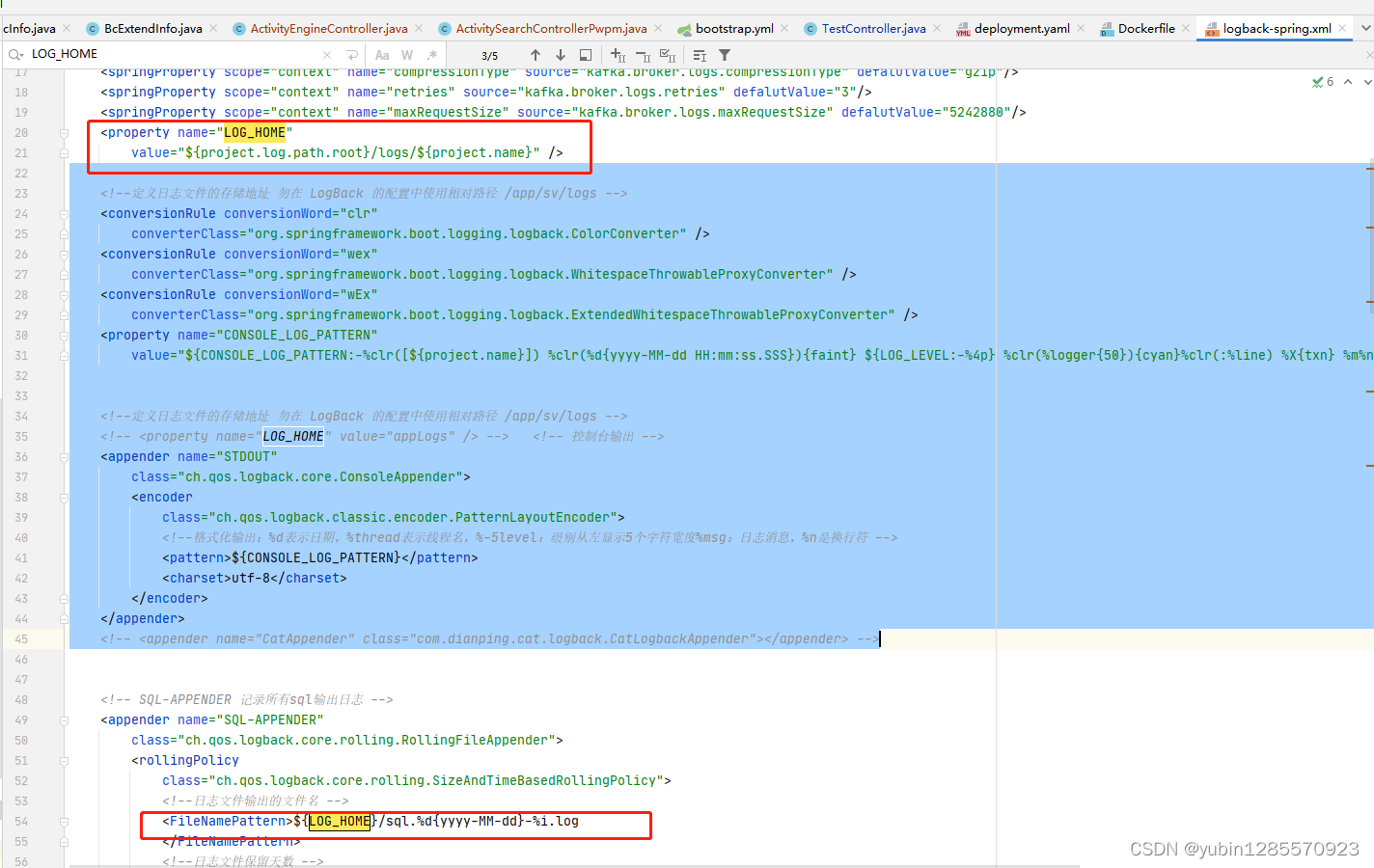1374x868 pixels.
Task: Jump to next highlighted problem
Action: 1367,82
